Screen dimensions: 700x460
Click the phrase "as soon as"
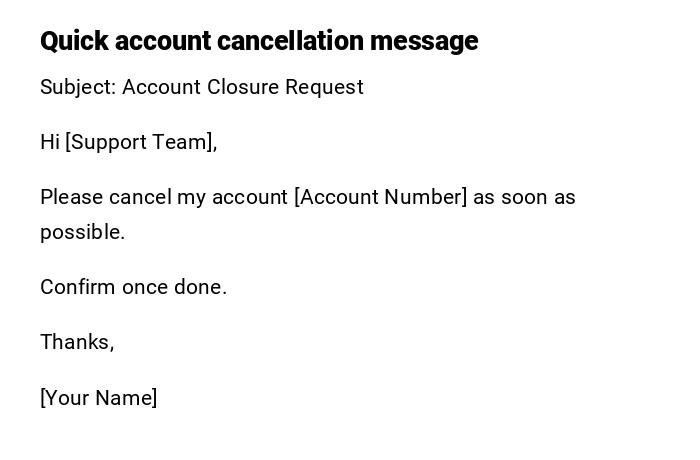pos(525,197)
